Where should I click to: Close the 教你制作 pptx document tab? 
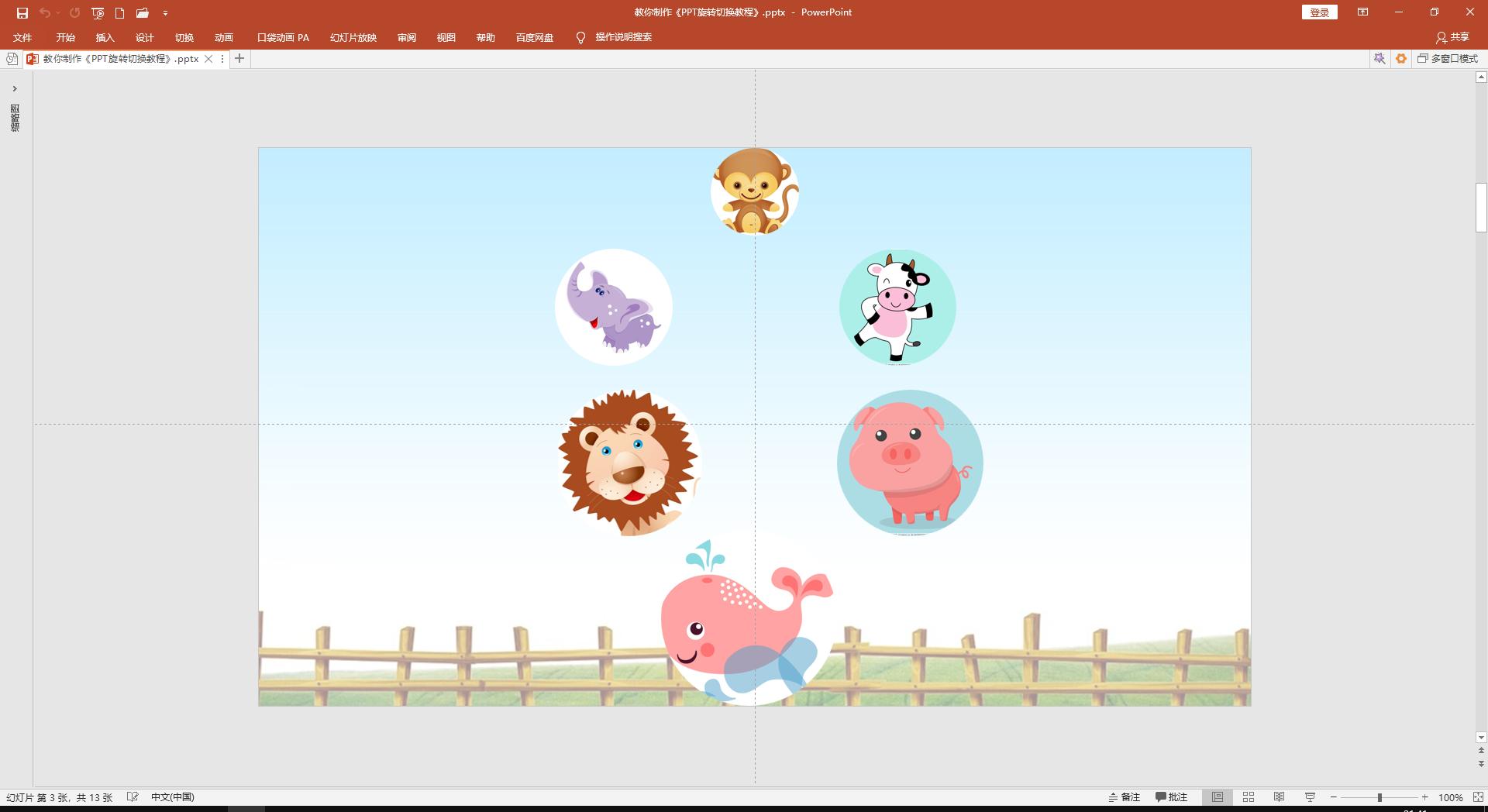(x=208, y=59)
